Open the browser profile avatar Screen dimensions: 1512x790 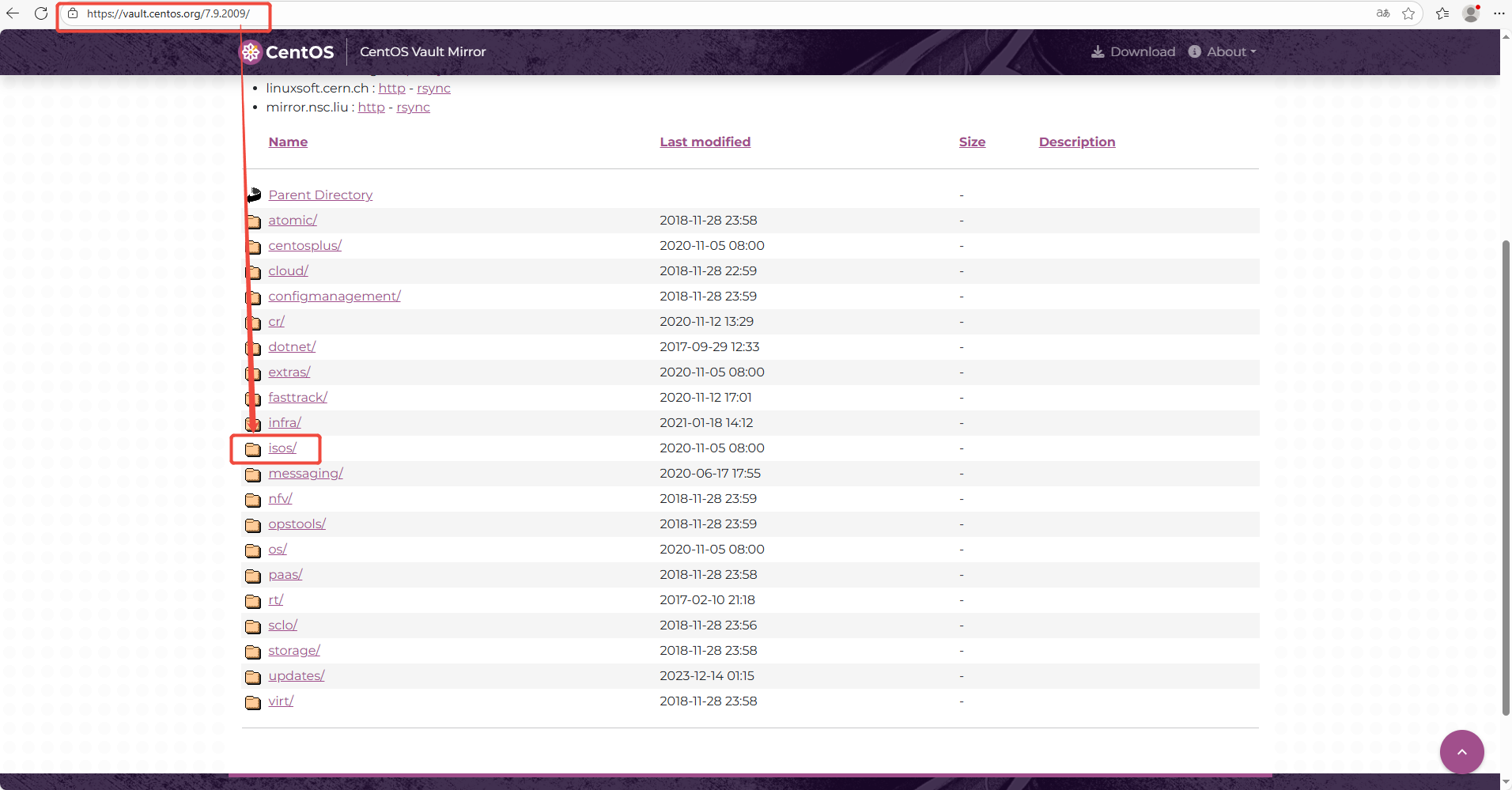[x=1471, y=13]
